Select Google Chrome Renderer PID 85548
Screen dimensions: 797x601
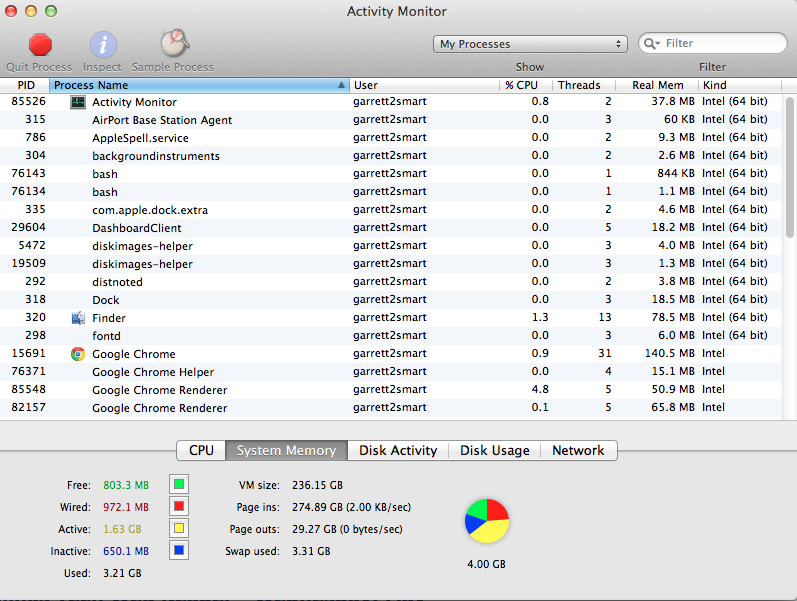[x=391, y=390]
